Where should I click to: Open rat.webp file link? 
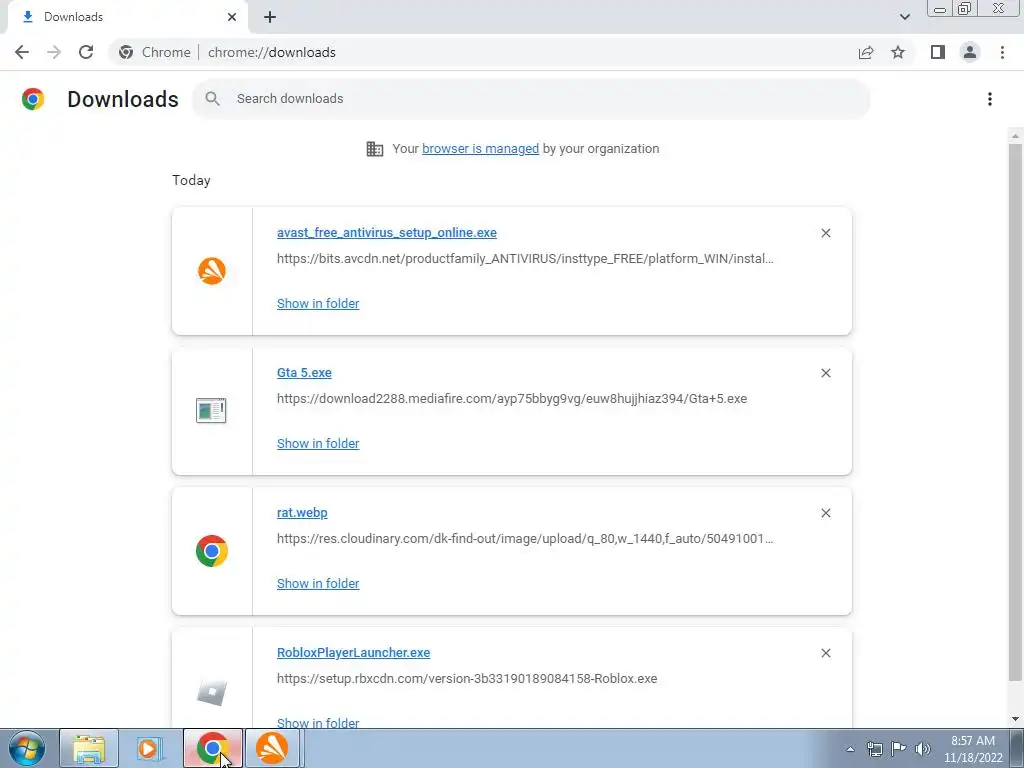click(302, 513)
